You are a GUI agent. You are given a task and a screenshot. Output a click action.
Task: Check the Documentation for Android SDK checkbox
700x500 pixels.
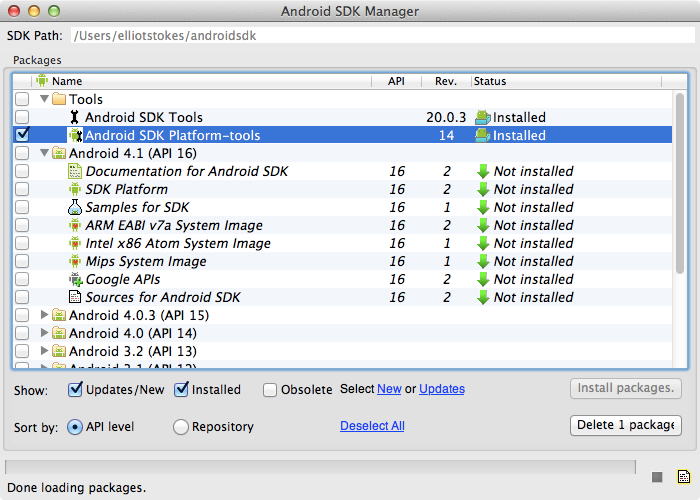[22, 171]
